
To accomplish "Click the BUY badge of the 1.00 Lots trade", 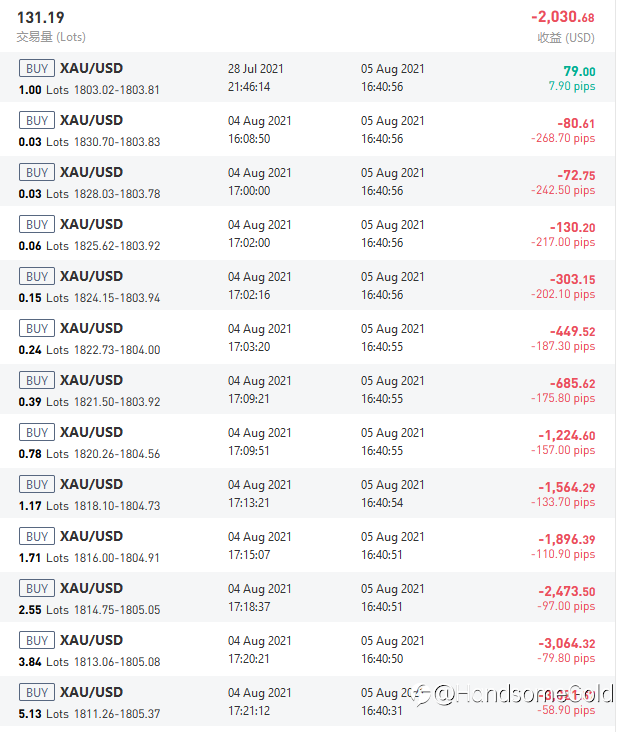I will (x=37, y=68).
